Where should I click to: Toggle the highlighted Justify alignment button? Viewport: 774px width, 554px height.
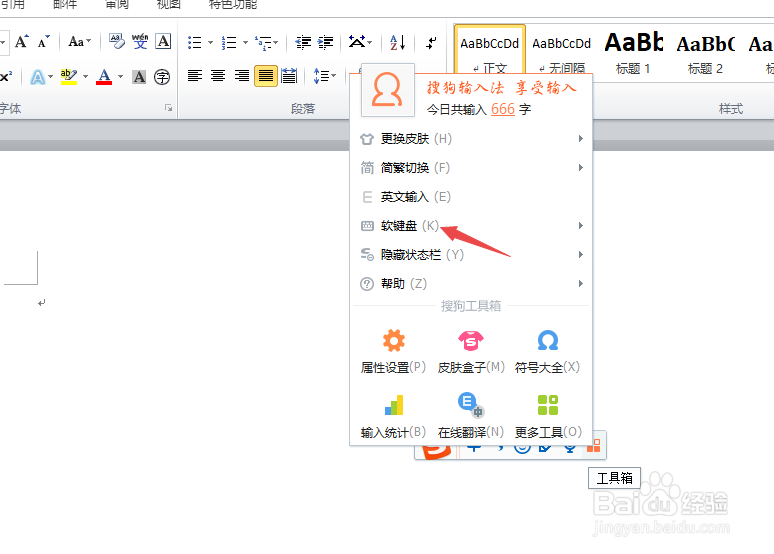tap(266, 76)
